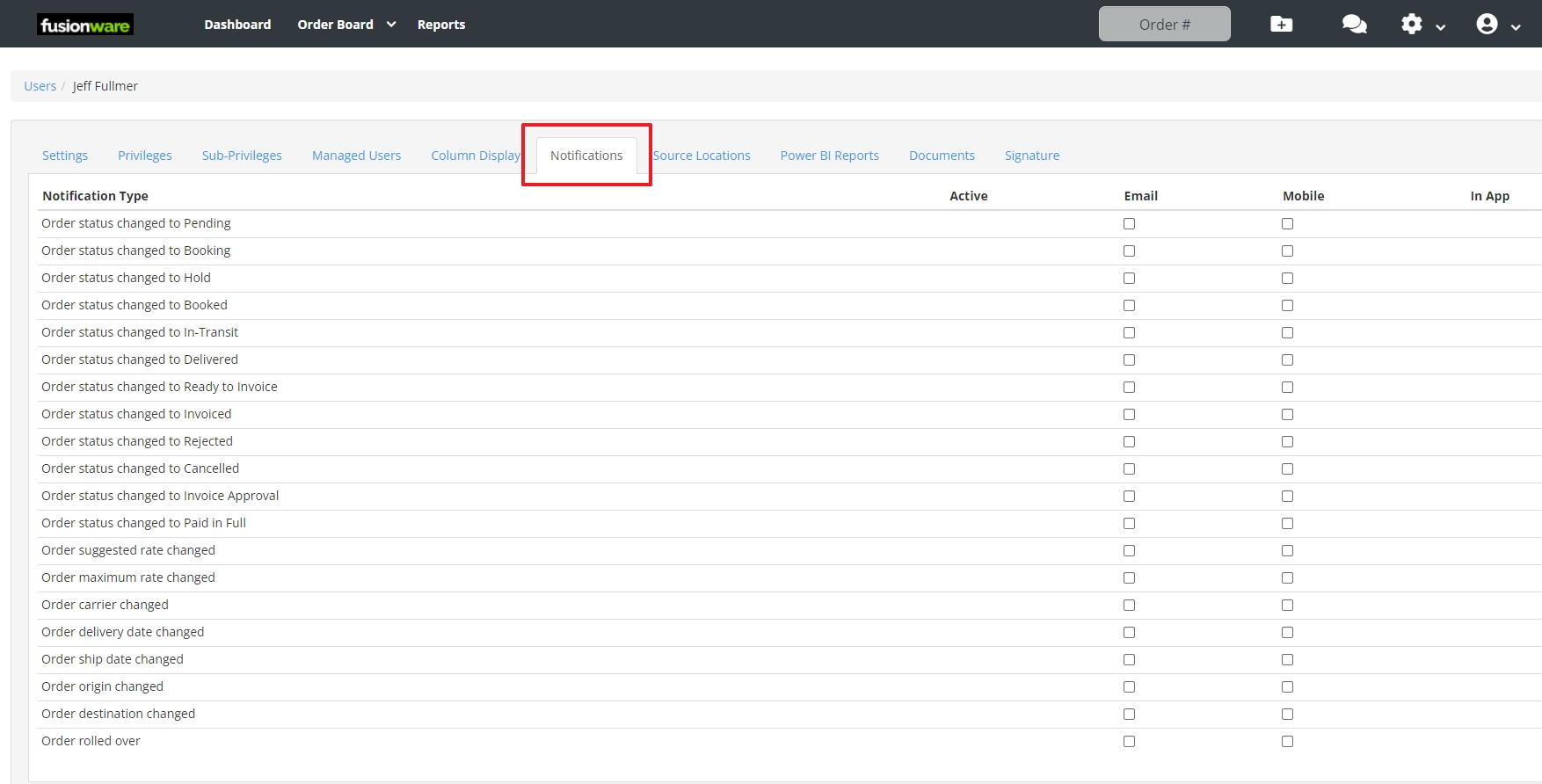This screenshot has height=784, width=1542.
Task: Open the Power BI Reports tab
Action: click(829, 156)
